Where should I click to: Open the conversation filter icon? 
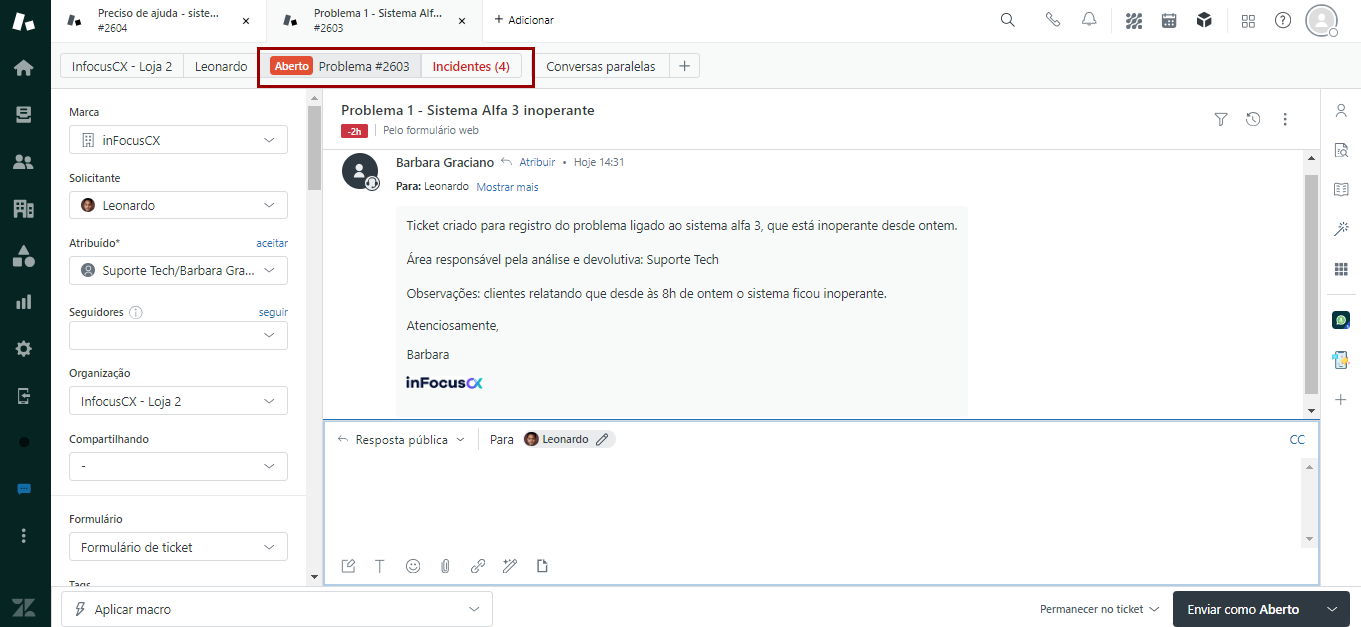(1220, 119)
